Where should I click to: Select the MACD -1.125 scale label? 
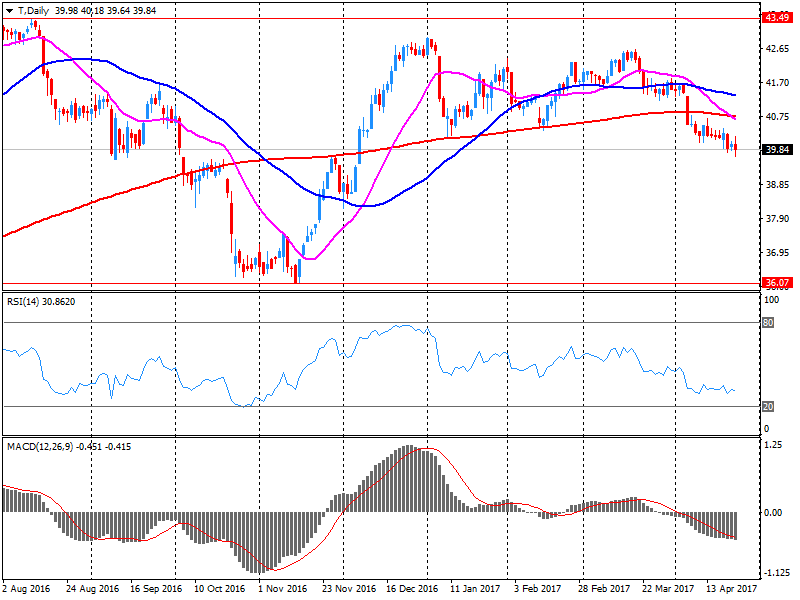[777, 572]
